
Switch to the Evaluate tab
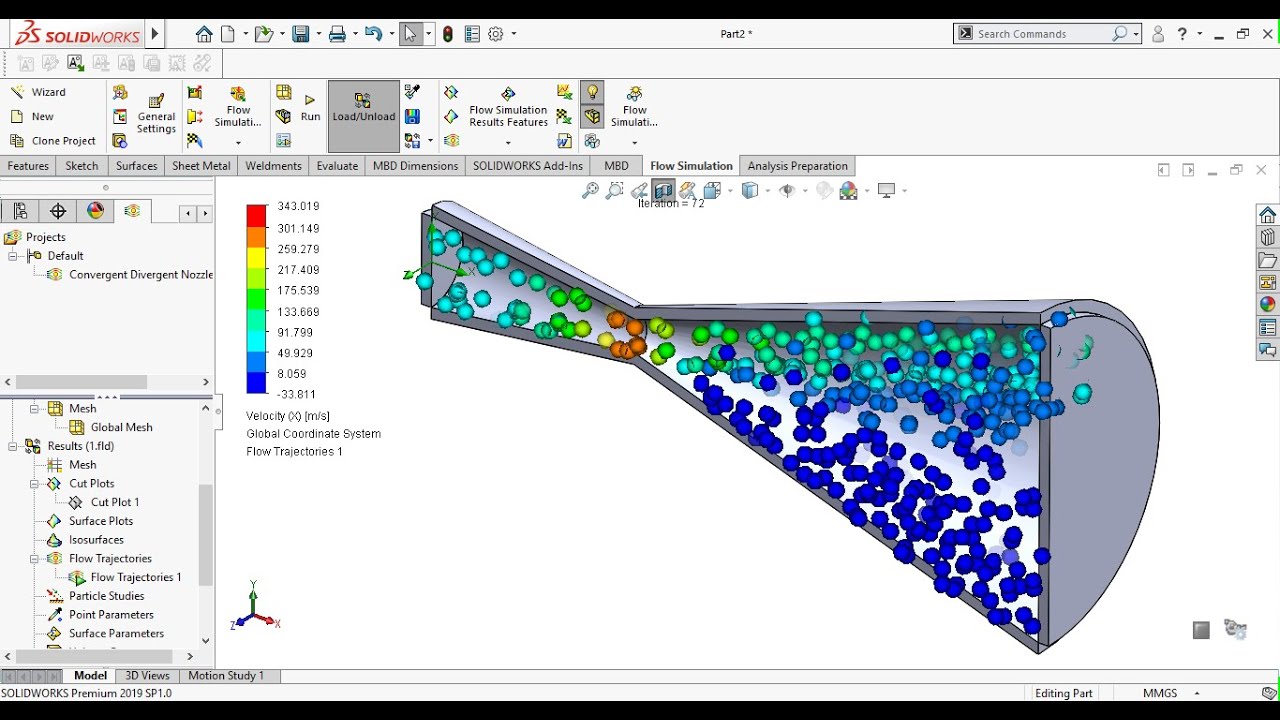click(x=337, y=166)
